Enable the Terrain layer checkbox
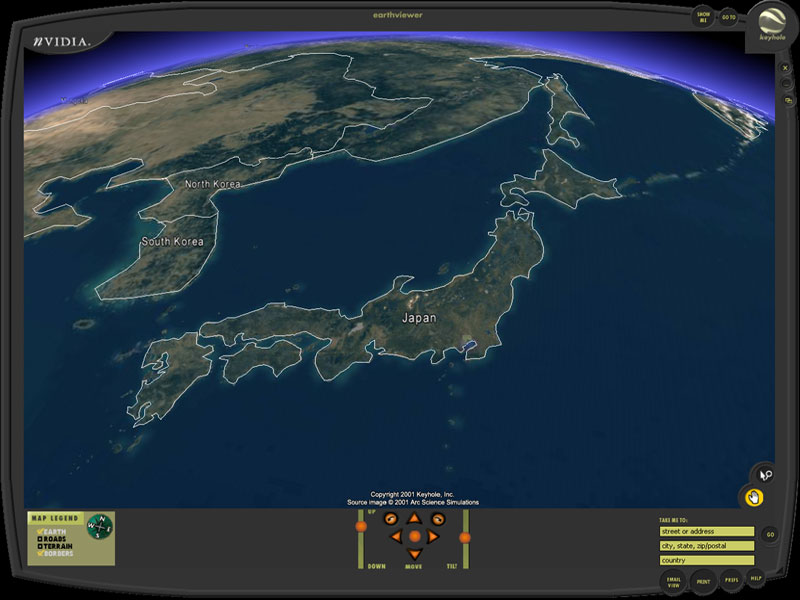 tap(40, 546)
